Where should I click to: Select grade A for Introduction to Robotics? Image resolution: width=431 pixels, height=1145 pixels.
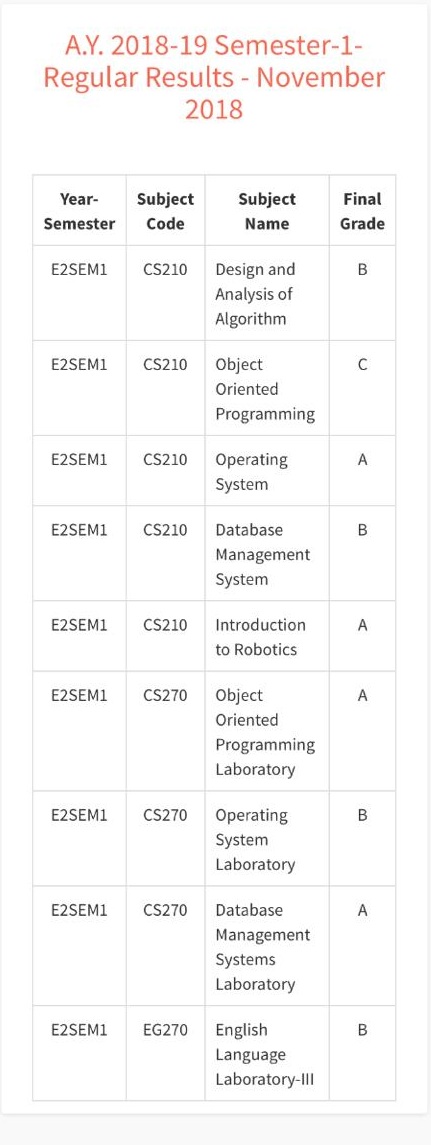click(362, 625)
